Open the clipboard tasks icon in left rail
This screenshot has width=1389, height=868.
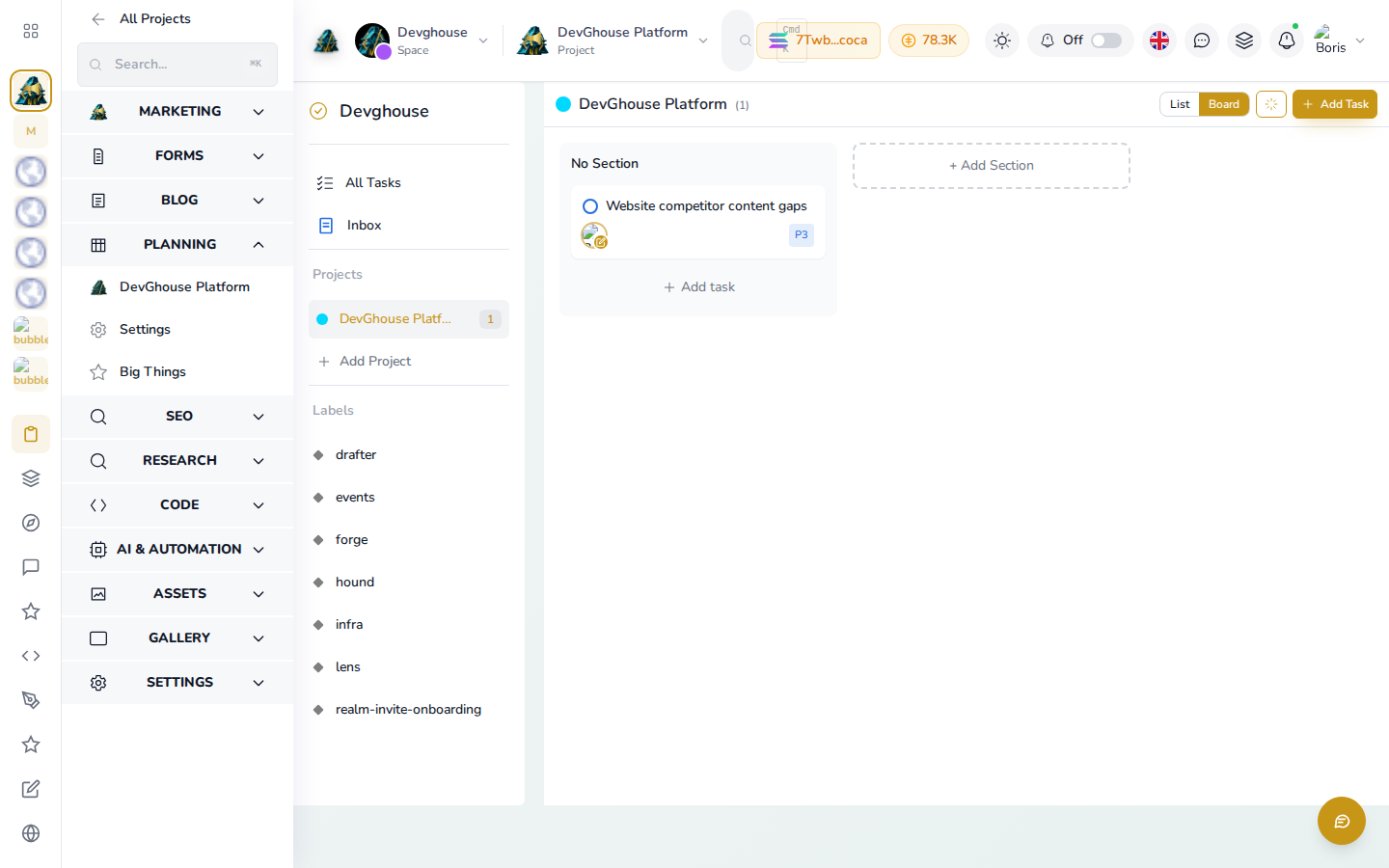[x=31, y=434]
